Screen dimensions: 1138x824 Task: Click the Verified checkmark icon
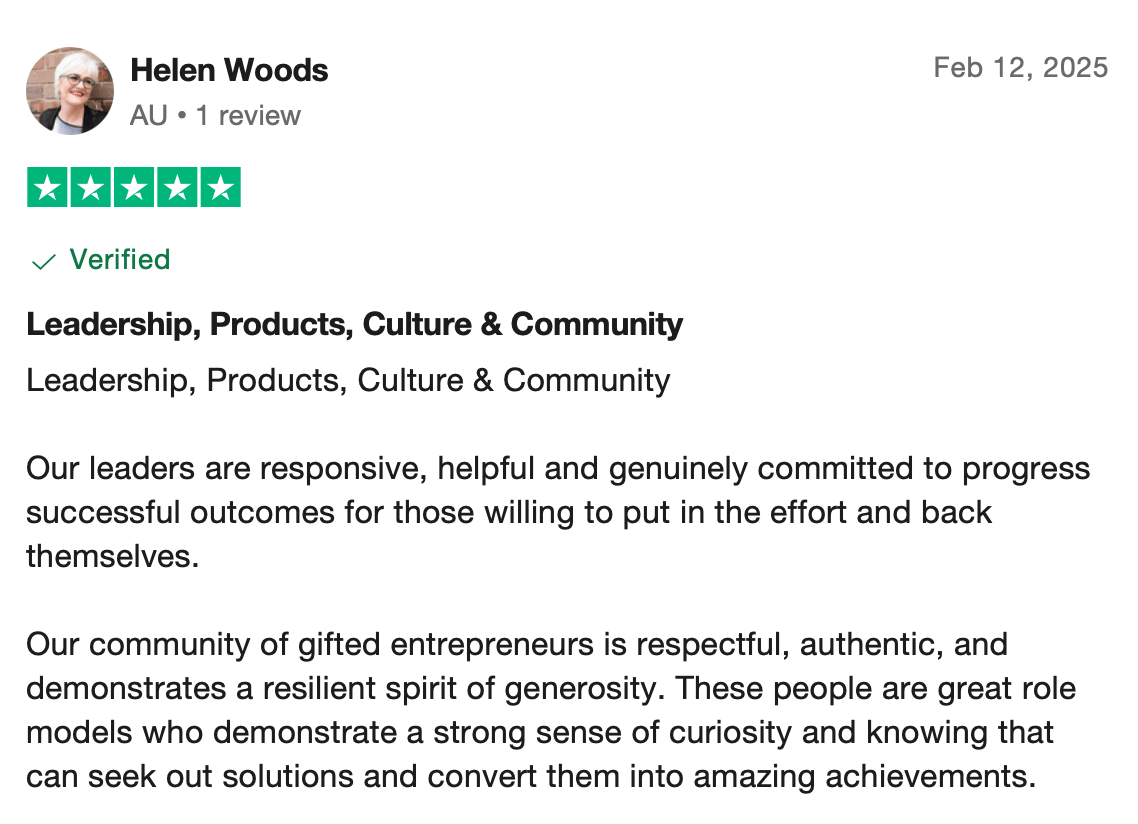pos(43,262)
